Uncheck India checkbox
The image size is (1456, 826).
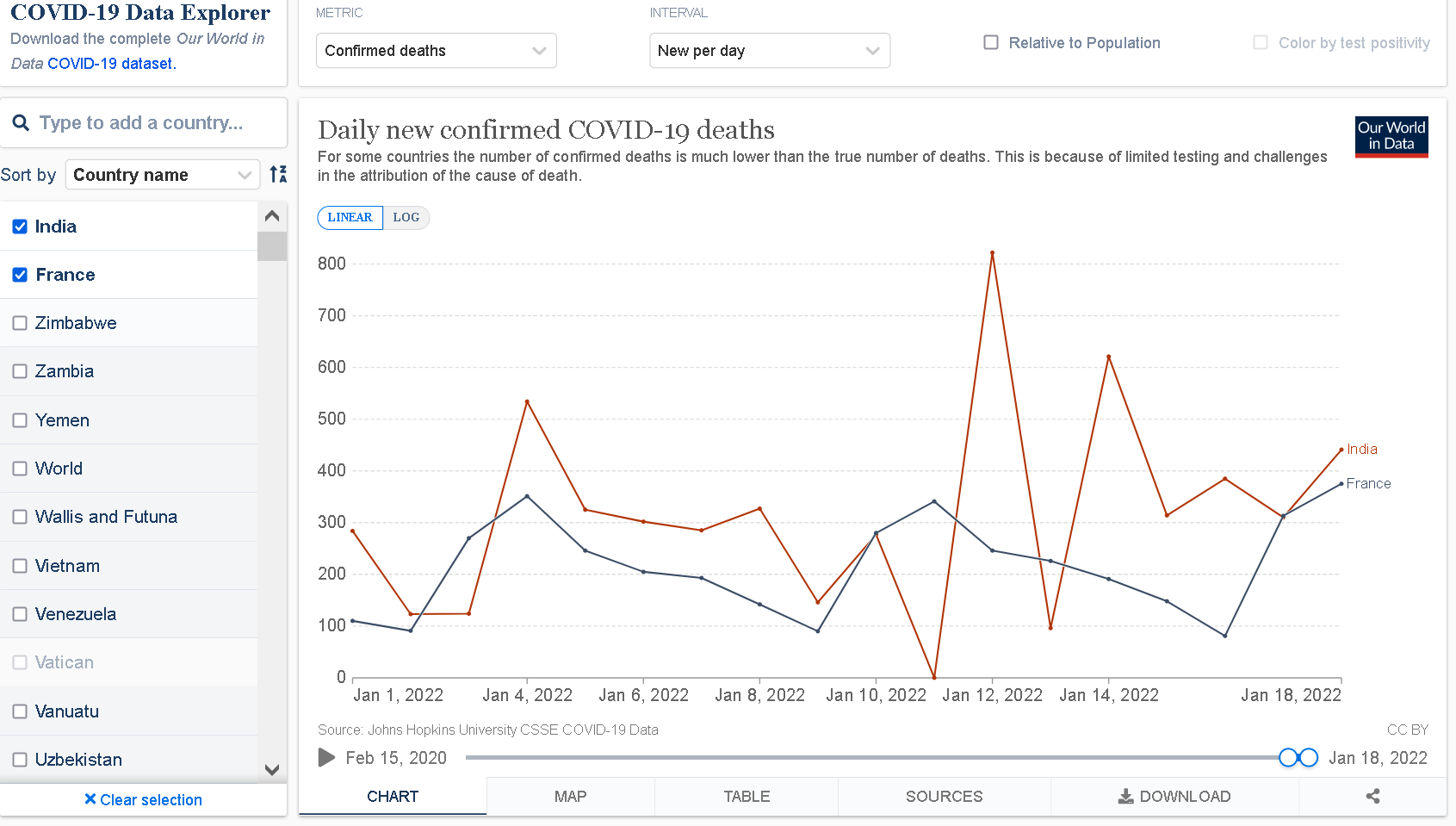tap(20, 227)
